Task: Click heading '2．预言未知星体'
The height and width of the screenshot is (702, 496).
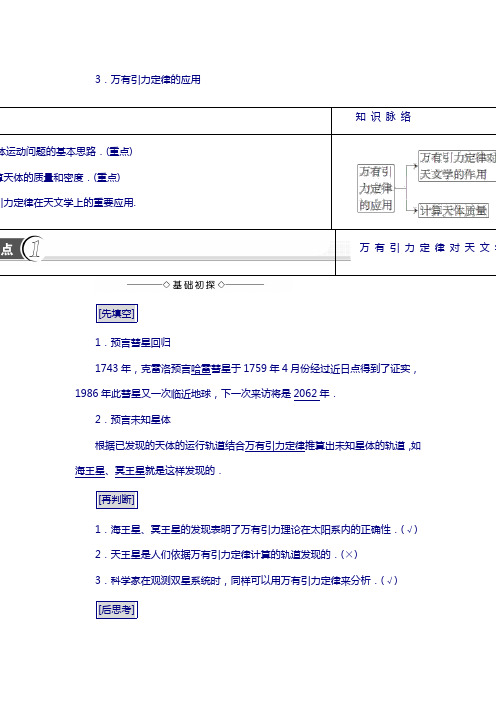Action: [133, 420]
